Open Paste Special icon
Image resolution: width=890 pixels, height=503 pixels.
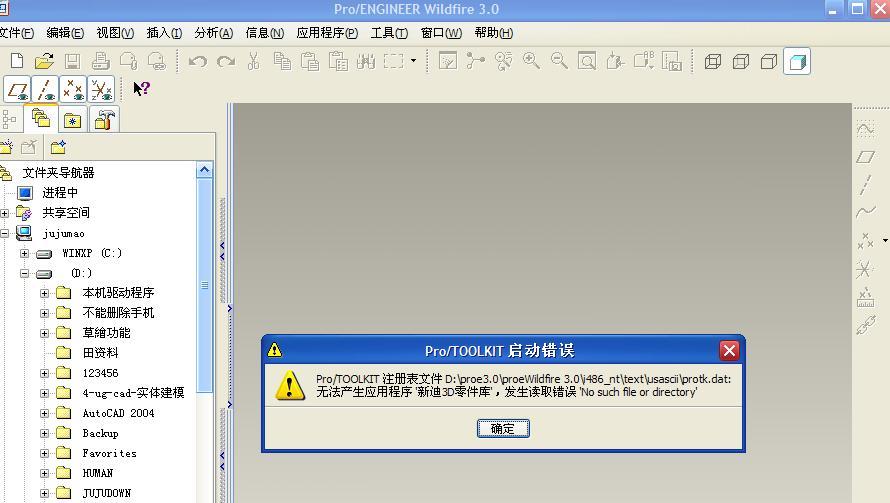(338, 61)
